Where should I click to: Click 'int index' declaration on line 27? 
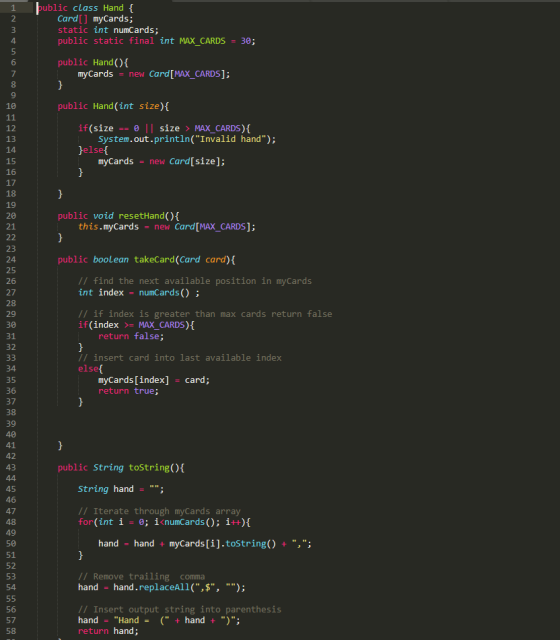tap(101, 293)
